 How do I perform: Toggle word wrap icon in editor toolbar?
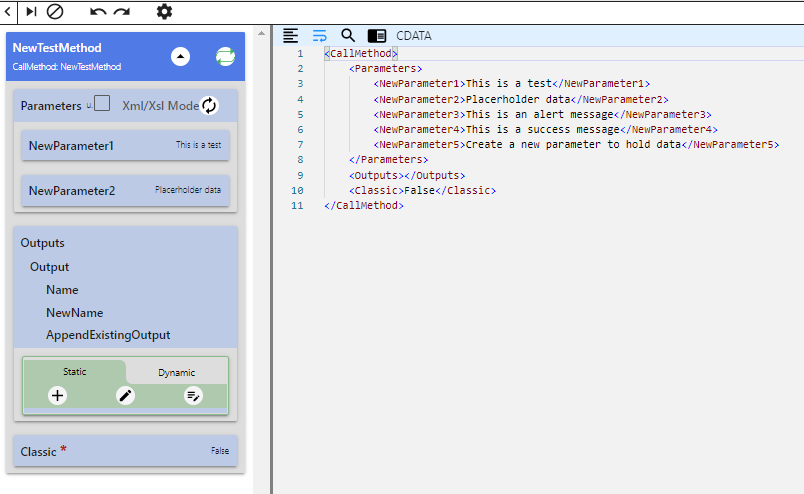(319, 35)
